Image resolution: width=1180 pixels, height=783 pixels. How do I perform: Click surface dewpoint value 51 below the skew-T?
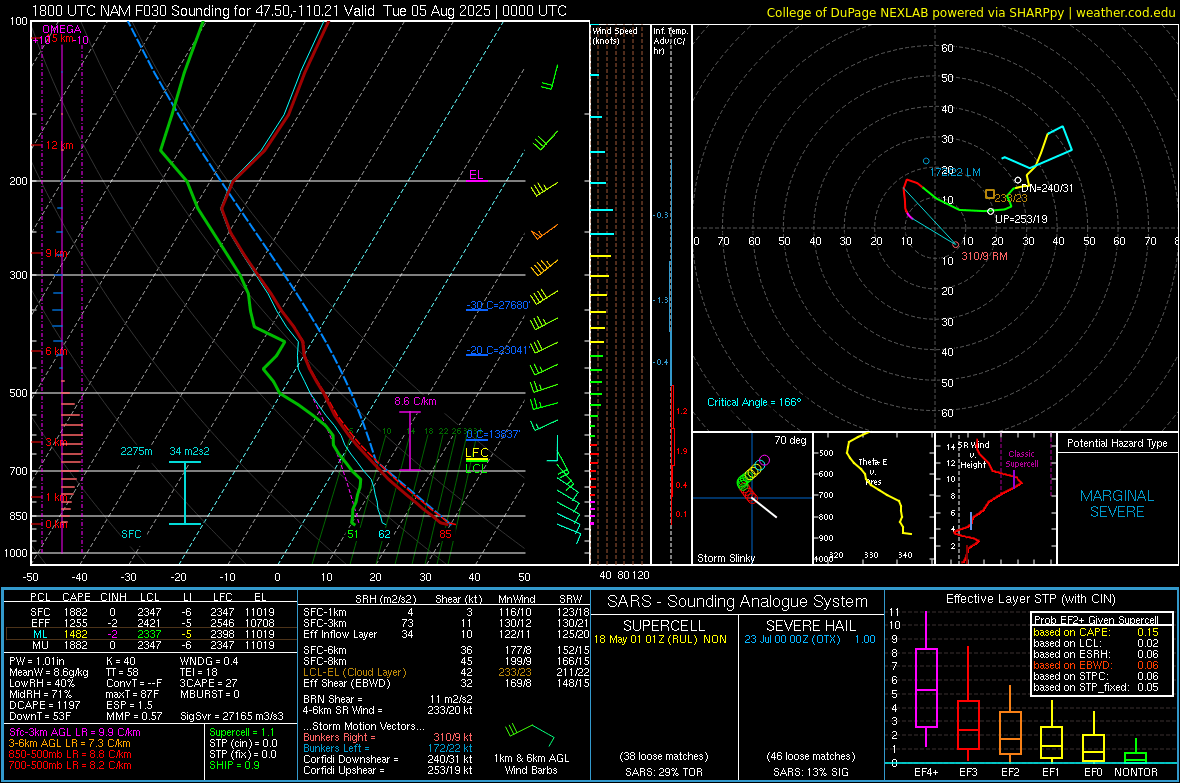(353, 535)
